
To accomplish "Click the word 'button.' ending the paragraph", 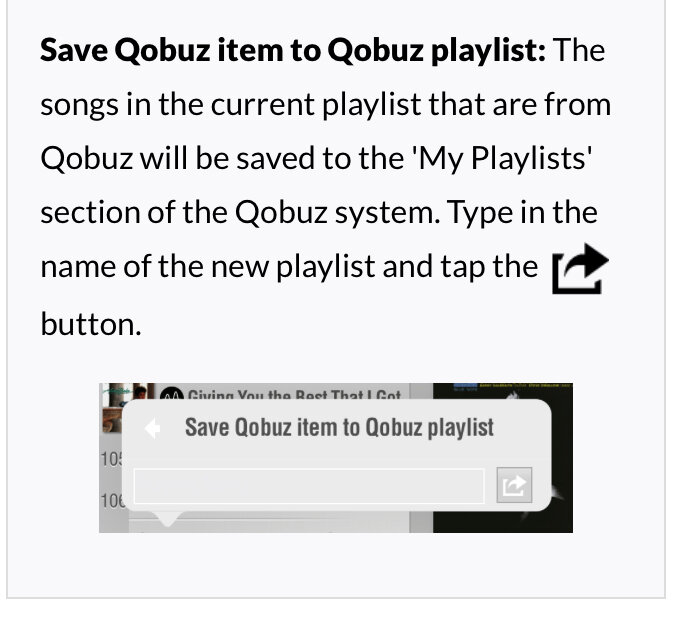I will pyautogui.click(x=91, y=324).
